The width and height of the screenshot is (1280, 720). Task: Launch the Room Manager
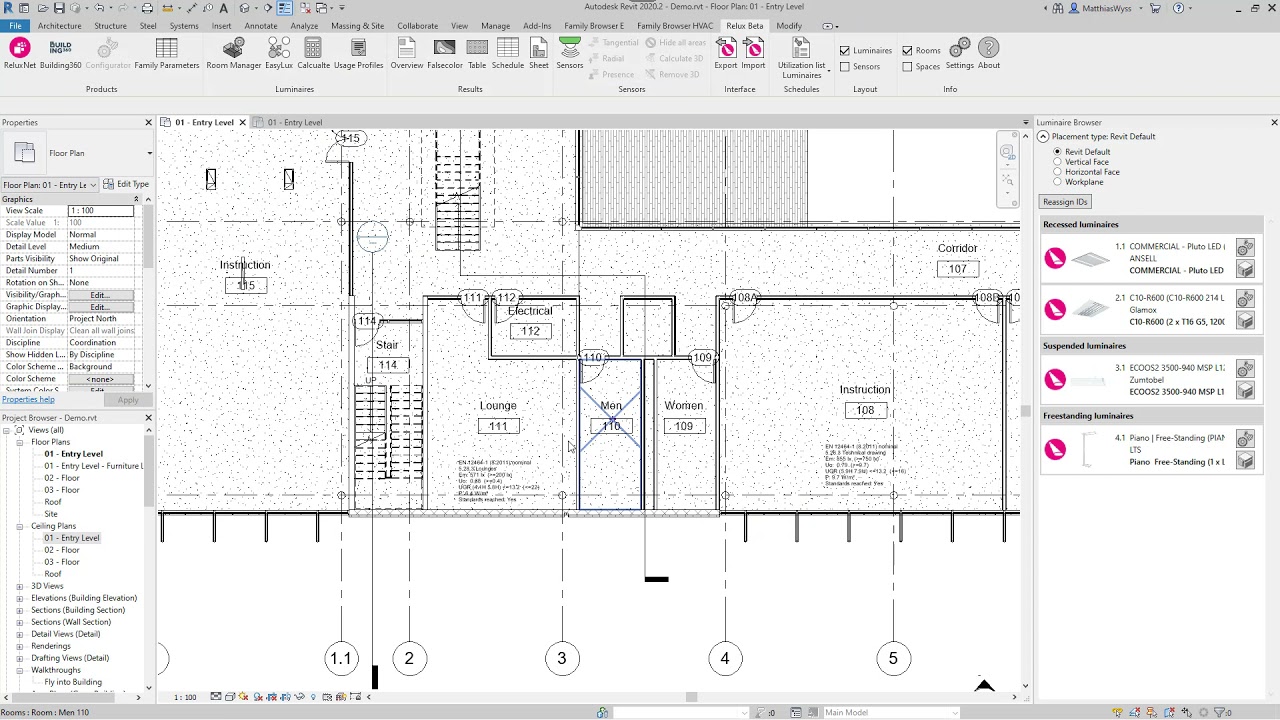(233, 54)
